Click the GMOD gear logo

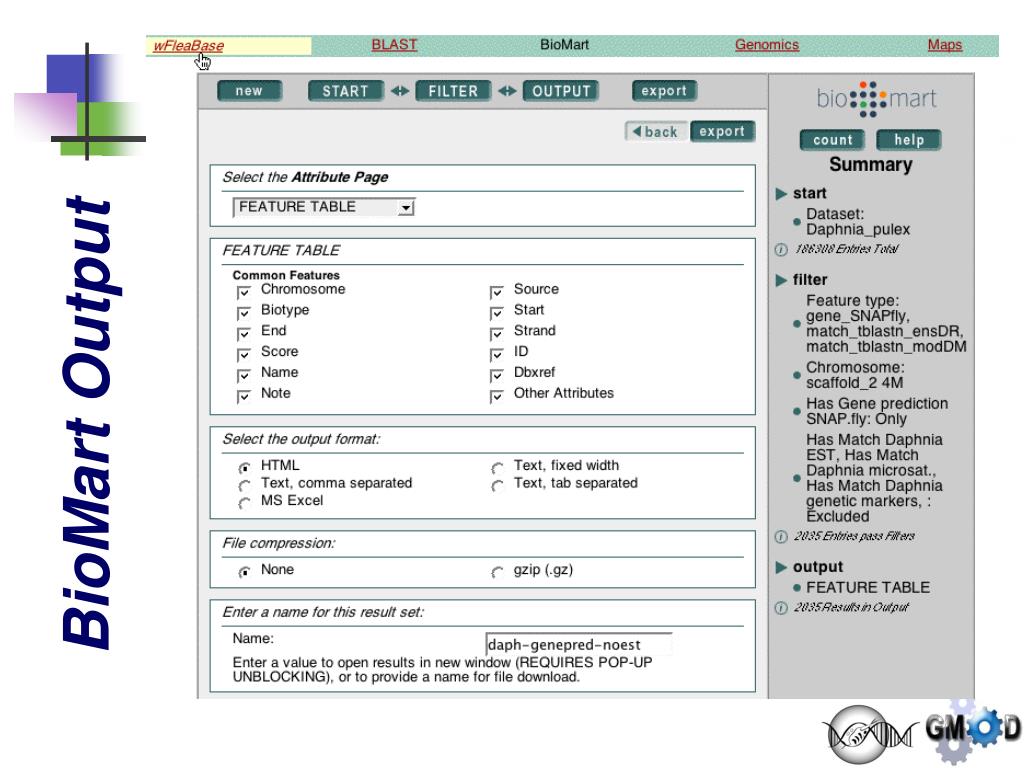click(x=973, y=730)
